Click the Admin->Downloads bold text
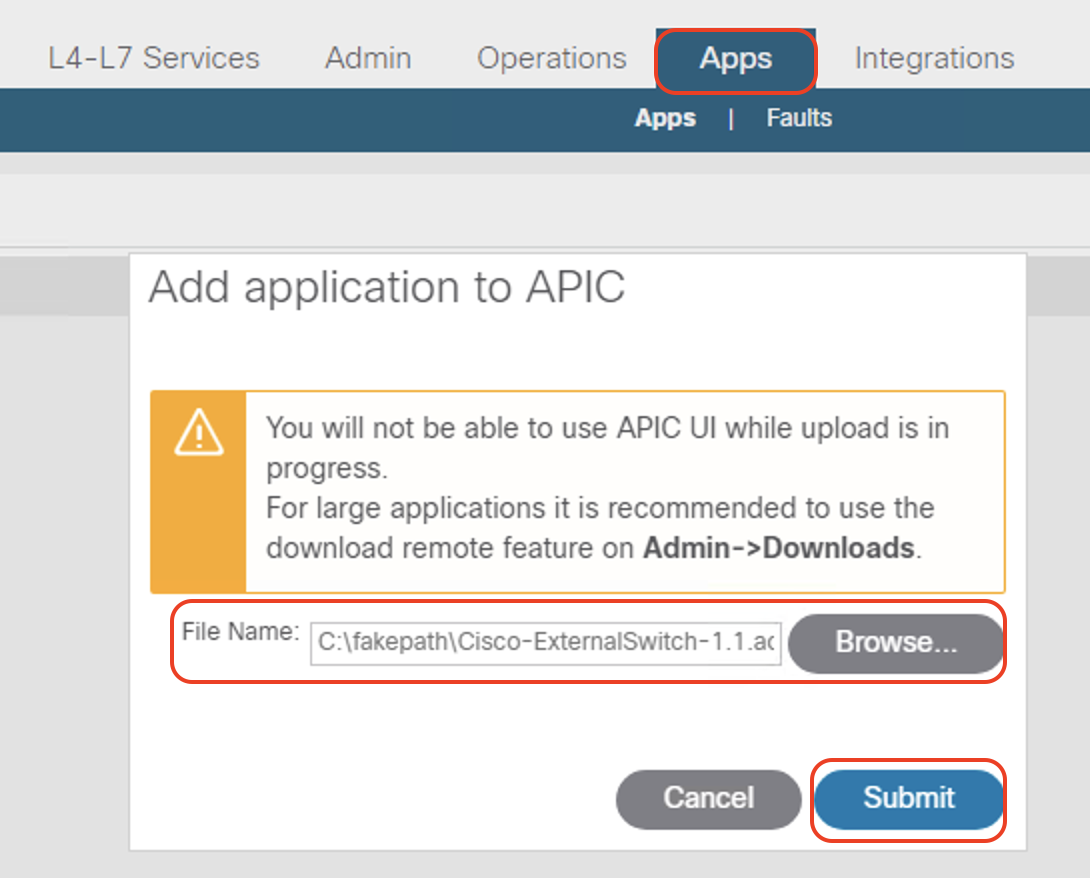This screenshot has width=1090, height=878. click(x=779, y=548)
